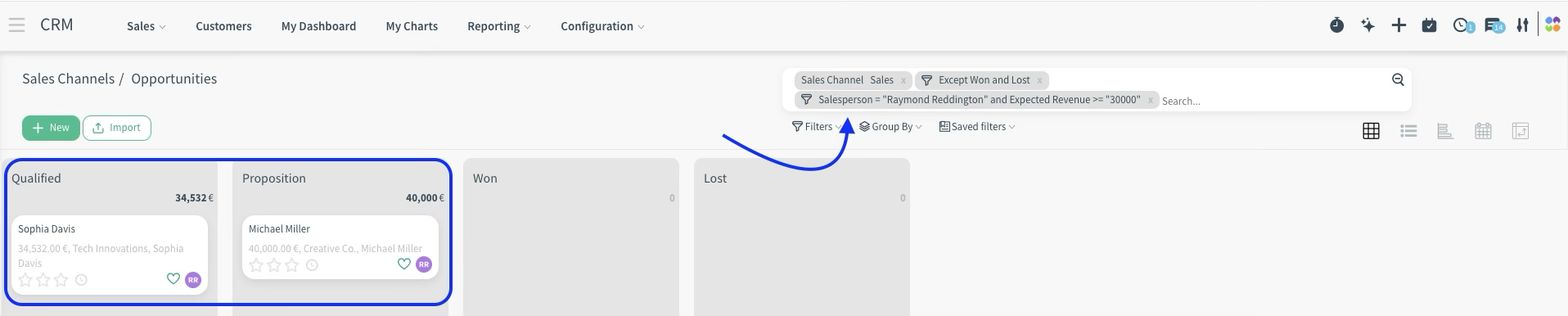The image size is (1568, 316).
Task: Go to My Dashboard menu item
Action: pyautogui.click(x=318, y=26)
